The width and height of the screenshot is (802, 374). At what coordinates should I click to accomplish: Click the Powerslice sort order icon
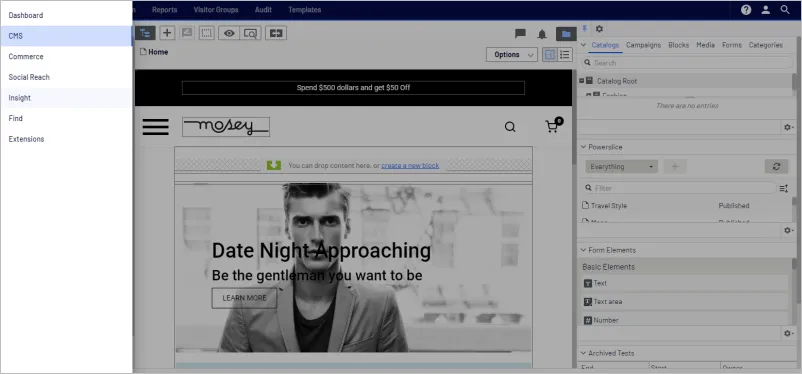tap(784, 189)
